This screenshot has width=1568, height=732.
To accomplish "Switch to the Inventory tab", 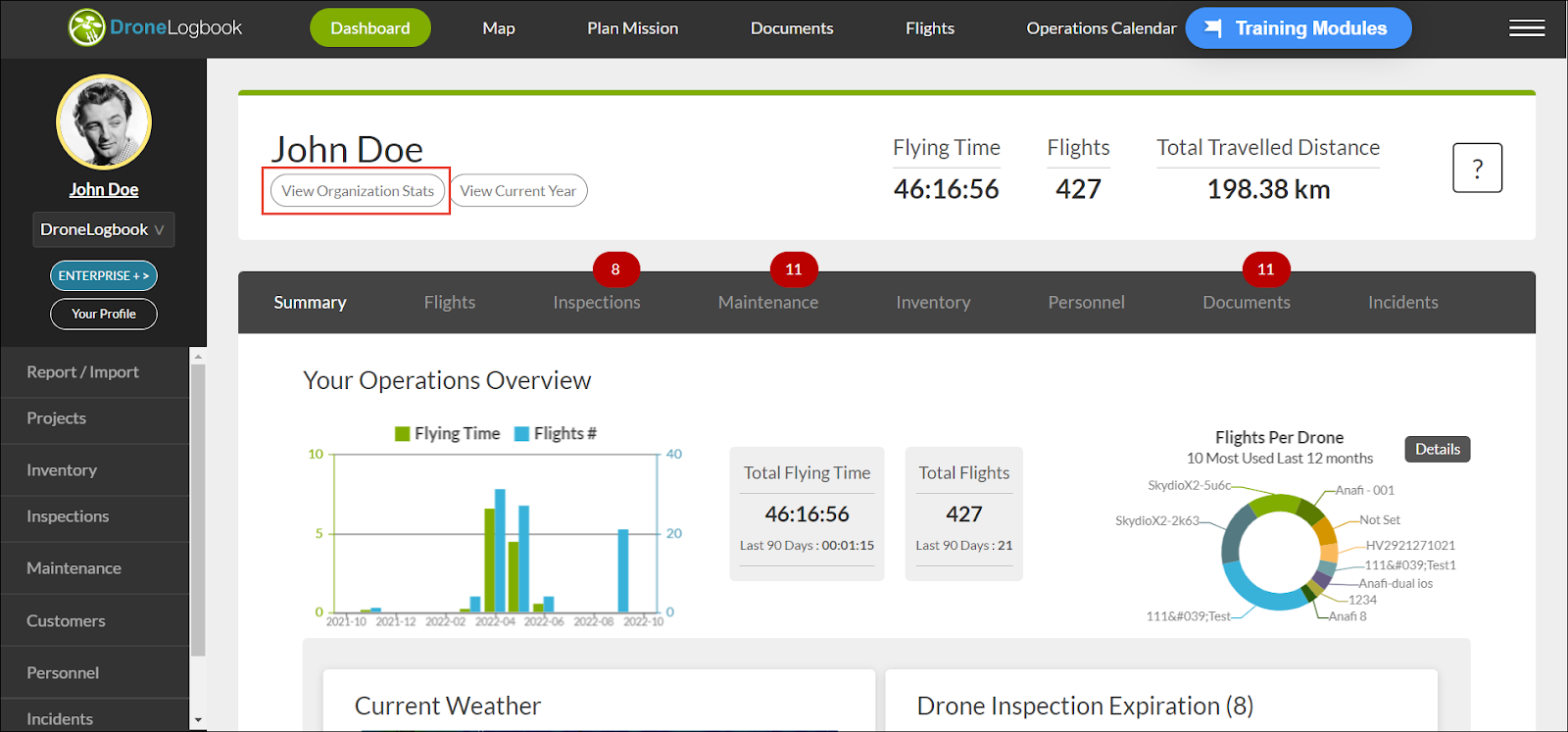I will [x=933, y=303].
